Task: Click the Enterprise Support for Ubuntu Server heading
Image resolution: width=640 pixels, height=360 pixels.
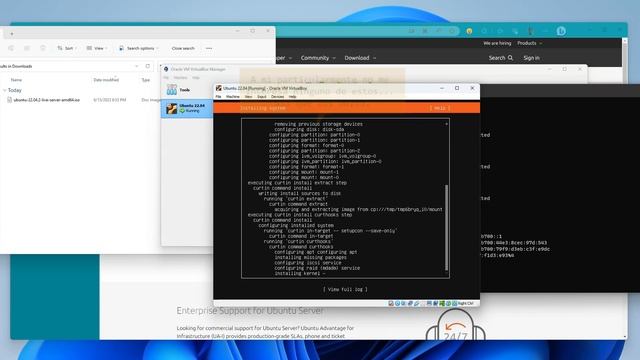Action: pos(250,311)
